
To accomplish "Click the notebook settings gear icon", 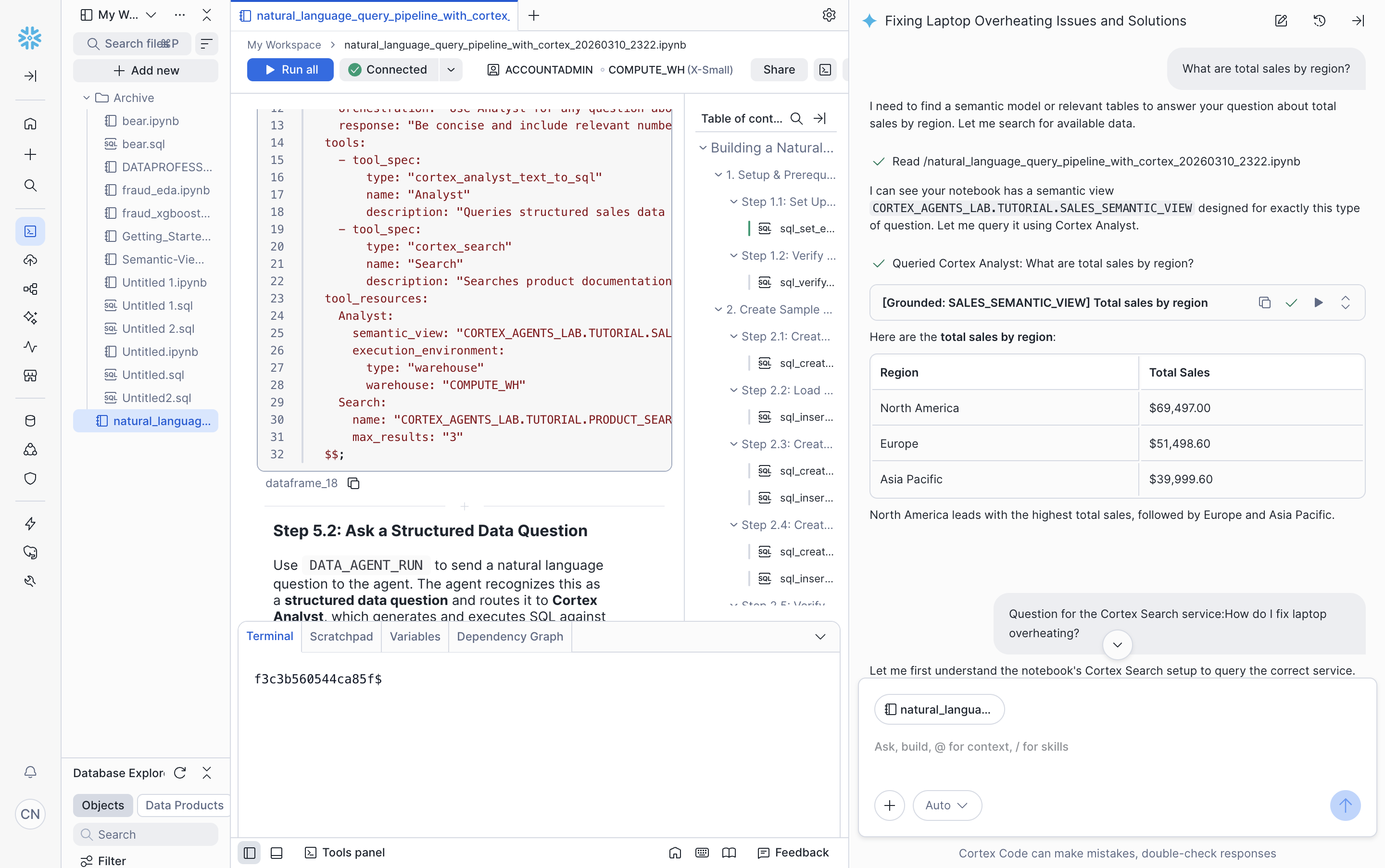I will coord(829,15).
